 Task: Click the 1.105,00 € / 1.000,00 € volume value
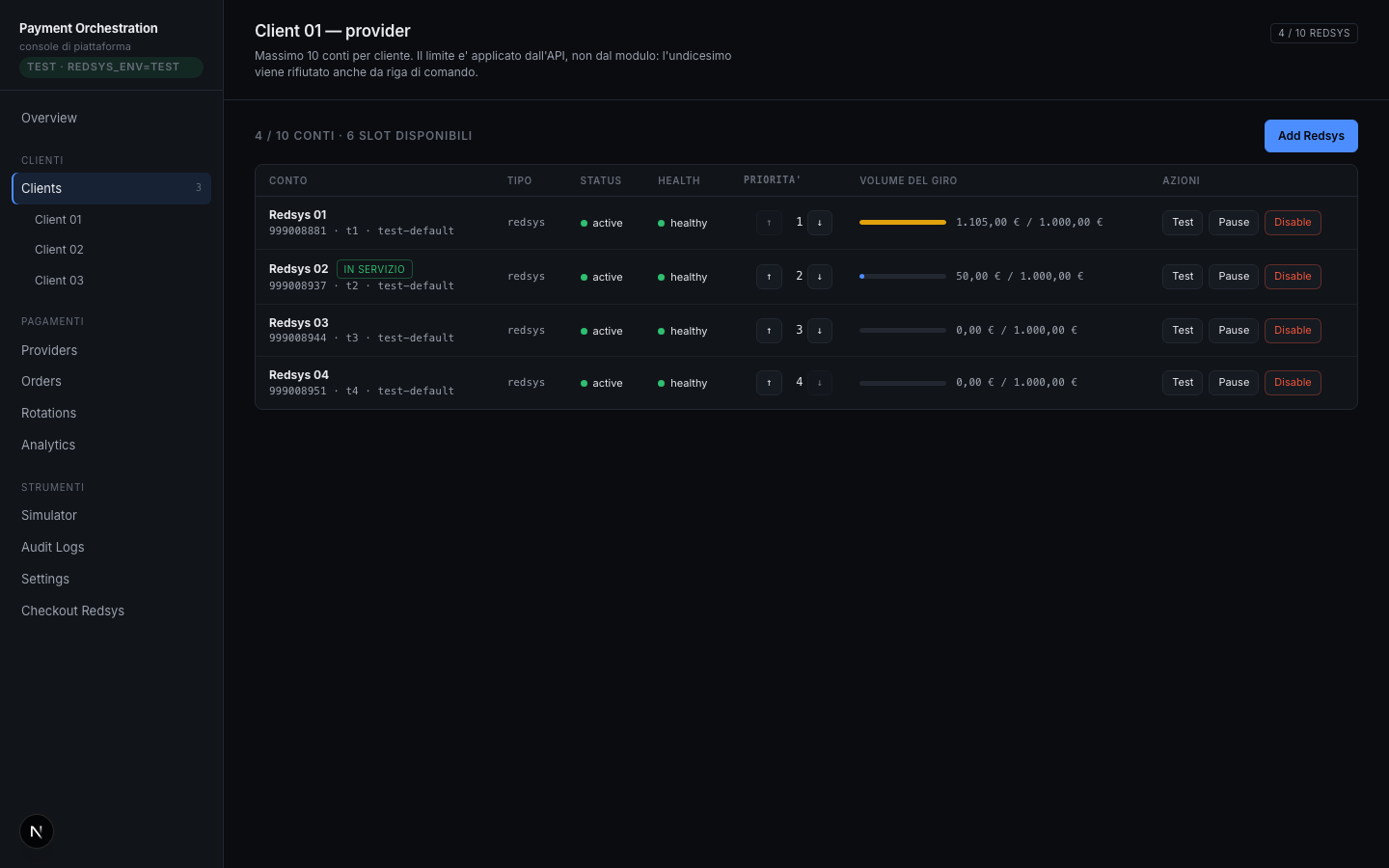[x=1029, y=223]
